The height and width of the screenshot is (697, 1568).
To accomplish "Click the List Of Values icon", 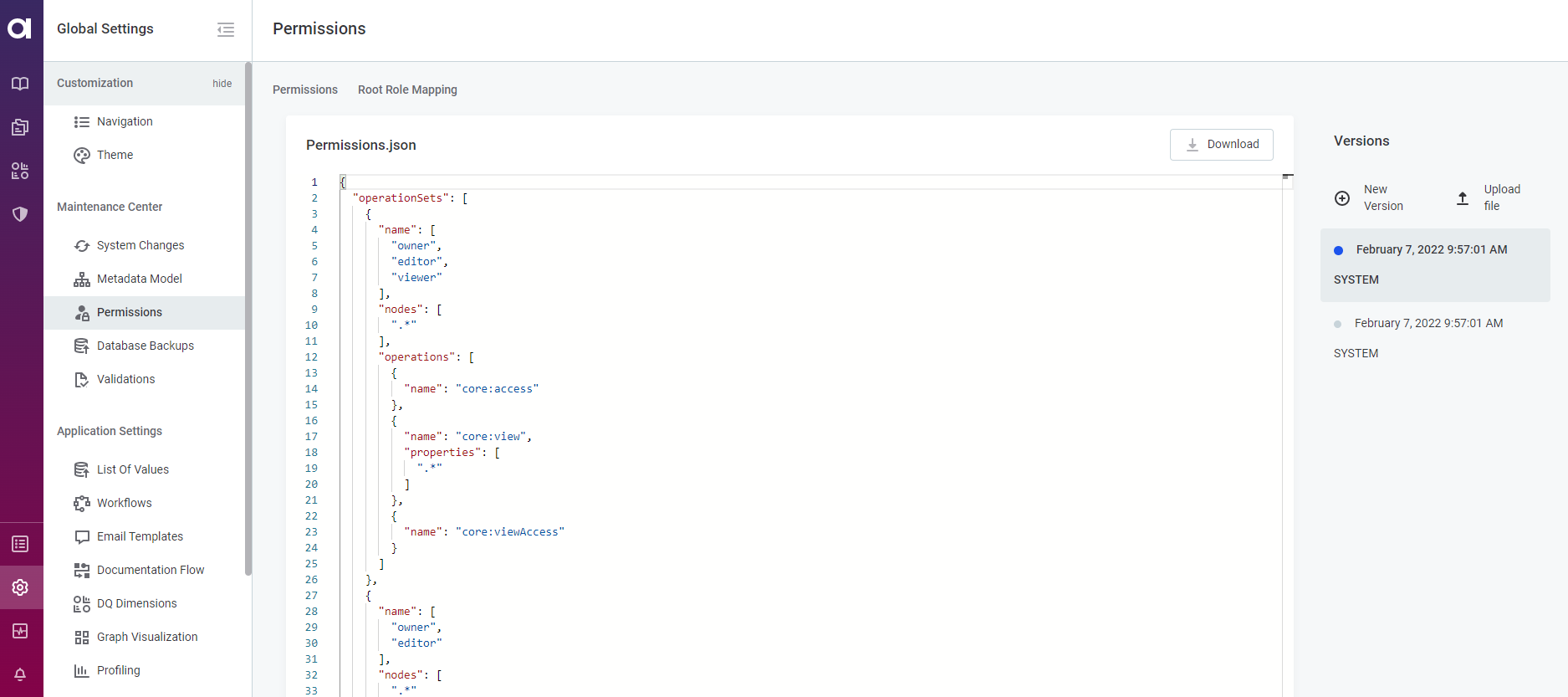I will (82, 470).
